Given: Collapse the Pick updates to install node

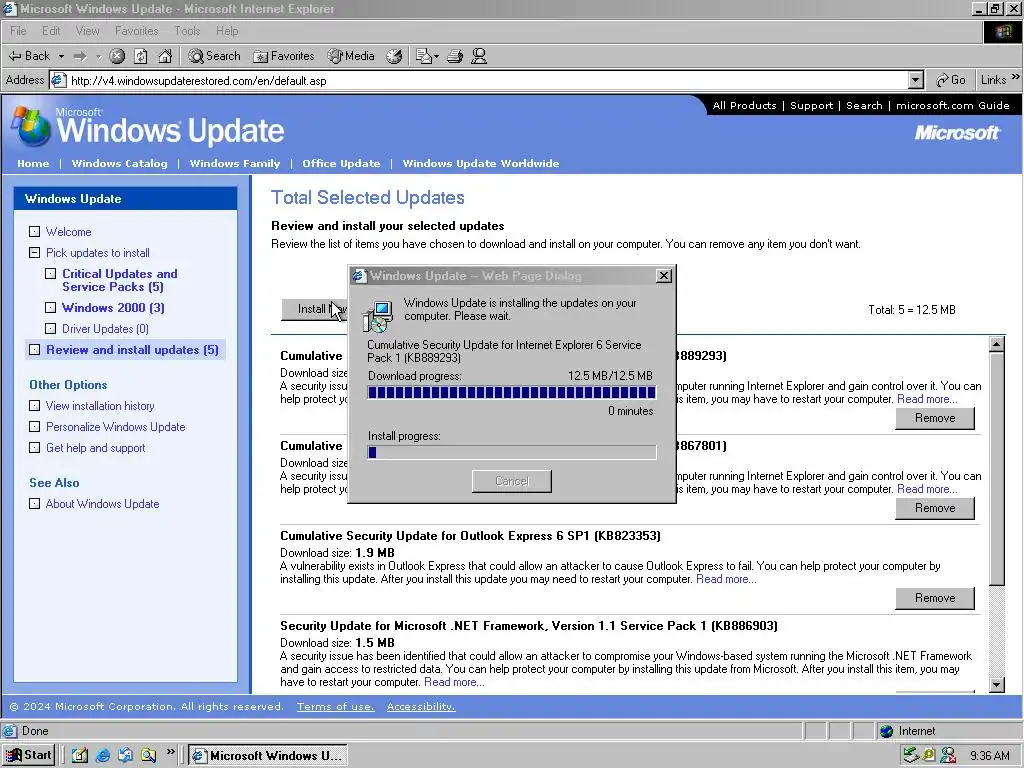Looking at the screenshot, I should (x=35, y=253).
